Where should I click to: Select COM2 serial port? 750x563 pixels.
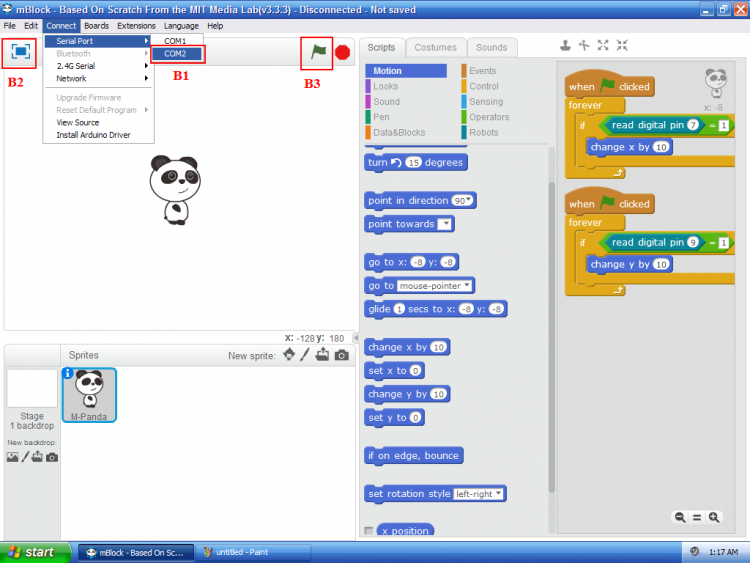click(177, 54)
